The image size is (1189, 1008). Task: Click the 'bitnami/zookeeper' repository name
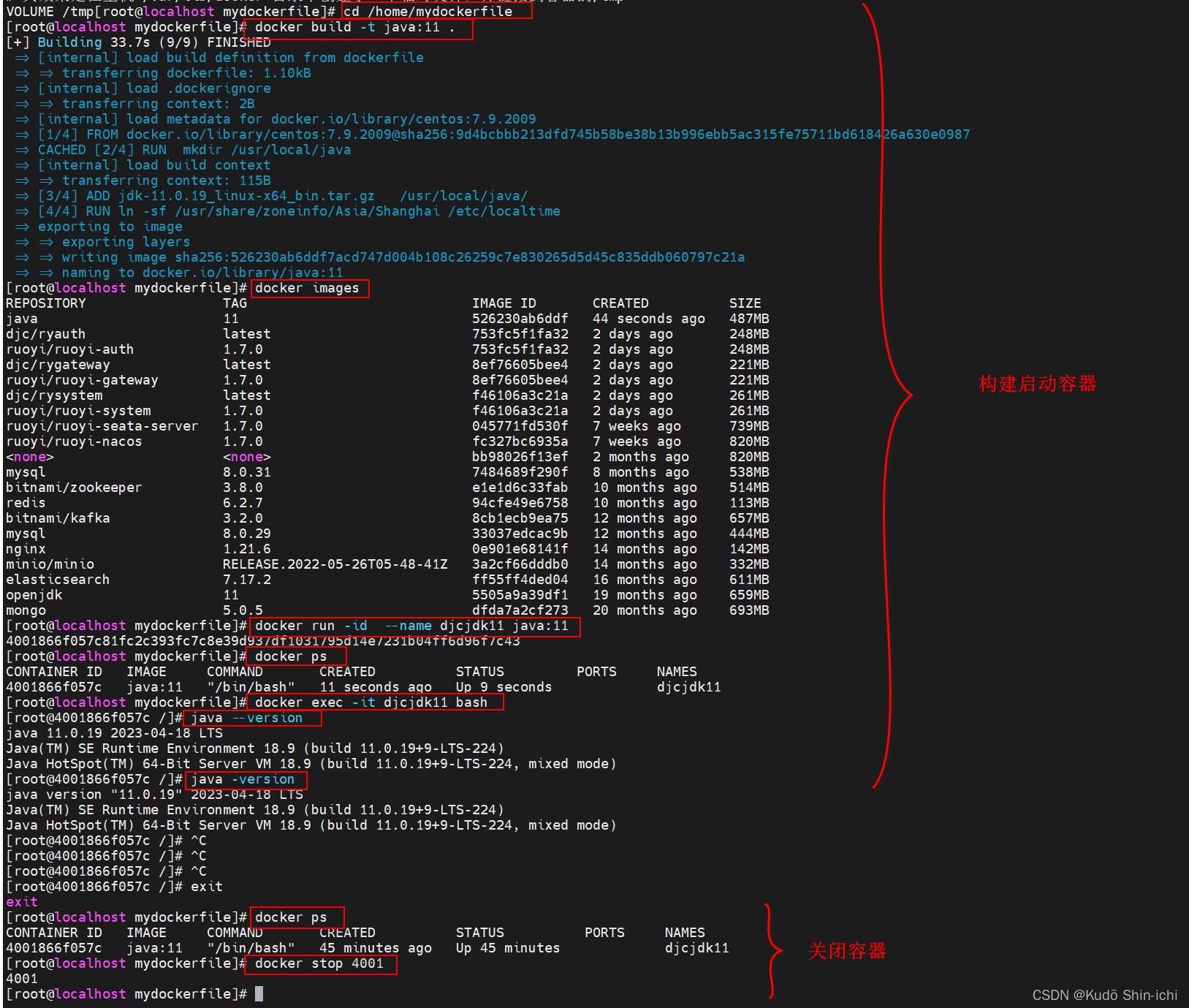[x=74, y=488]
